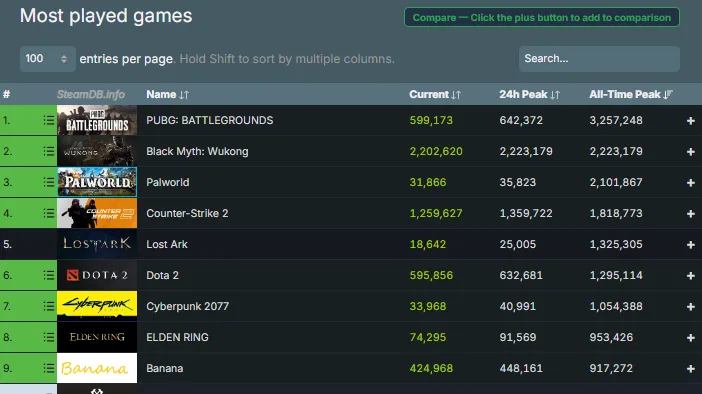This screenshot has width=702, height=394.
Task: Select current players value 2,202,620
Action: point(436,151)
